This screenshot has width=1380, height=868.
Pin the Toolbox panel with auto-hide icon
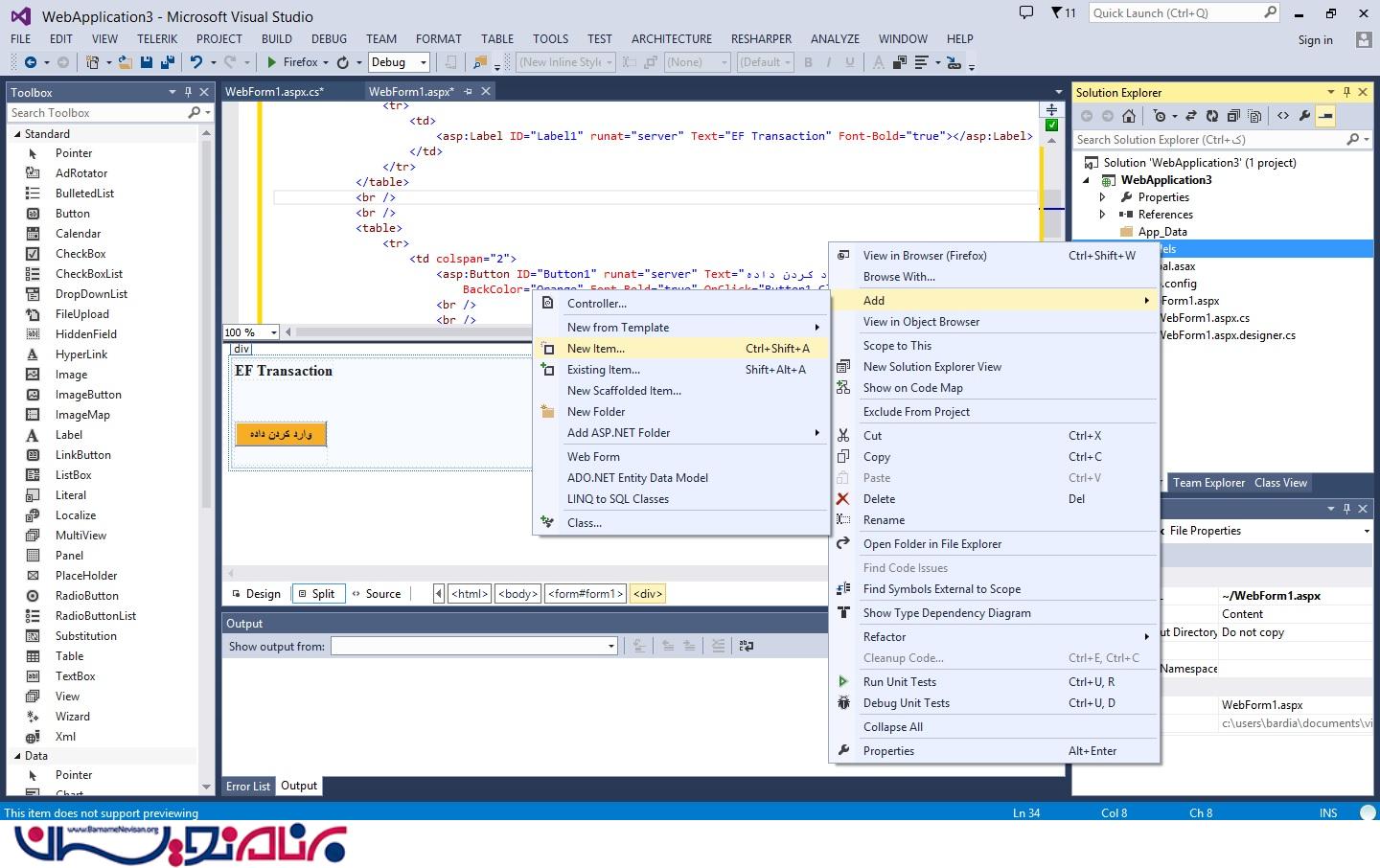tap(188, 92)
